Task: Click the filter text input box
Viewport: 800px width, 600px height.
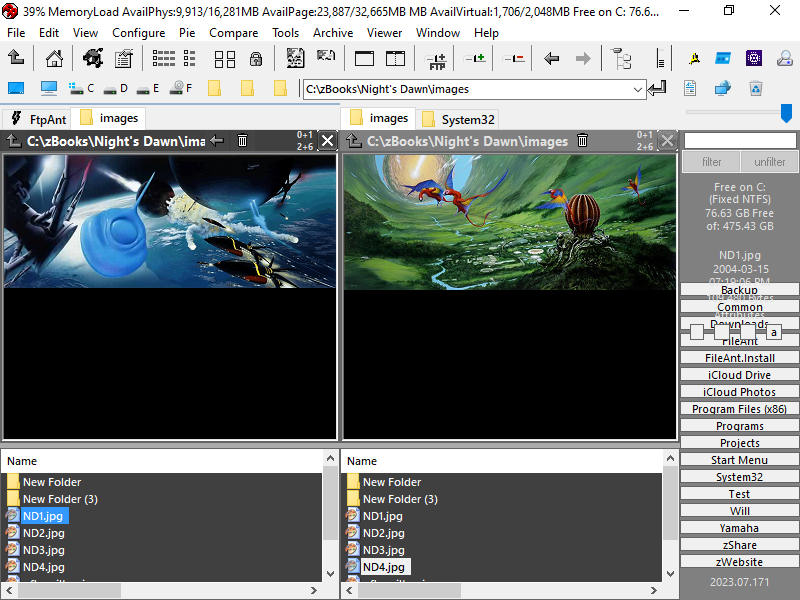Action: pyautogui.click(x=740, y=140)
